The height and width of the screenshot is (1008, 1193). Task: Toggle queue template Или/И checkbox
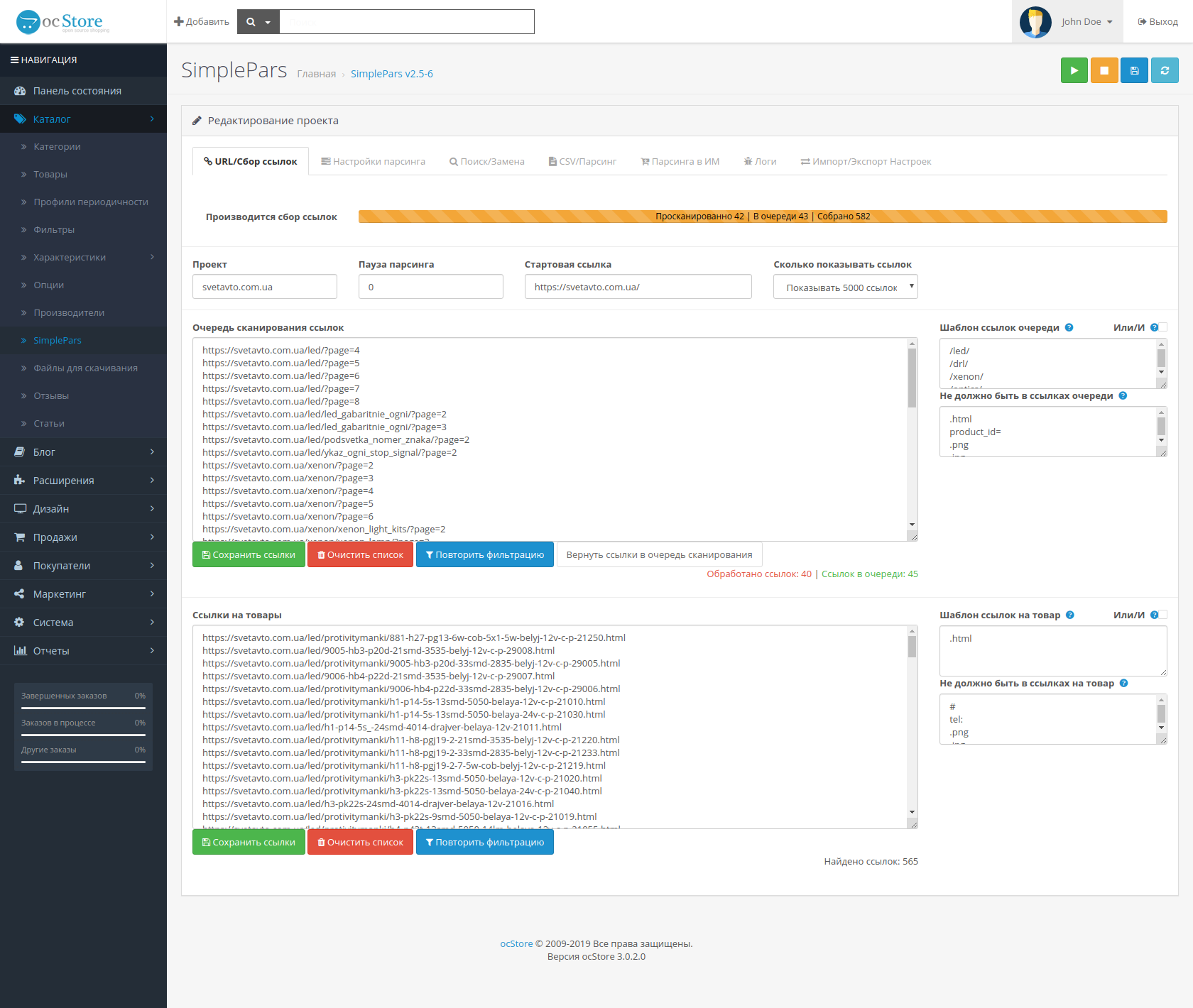[1163, 327]
